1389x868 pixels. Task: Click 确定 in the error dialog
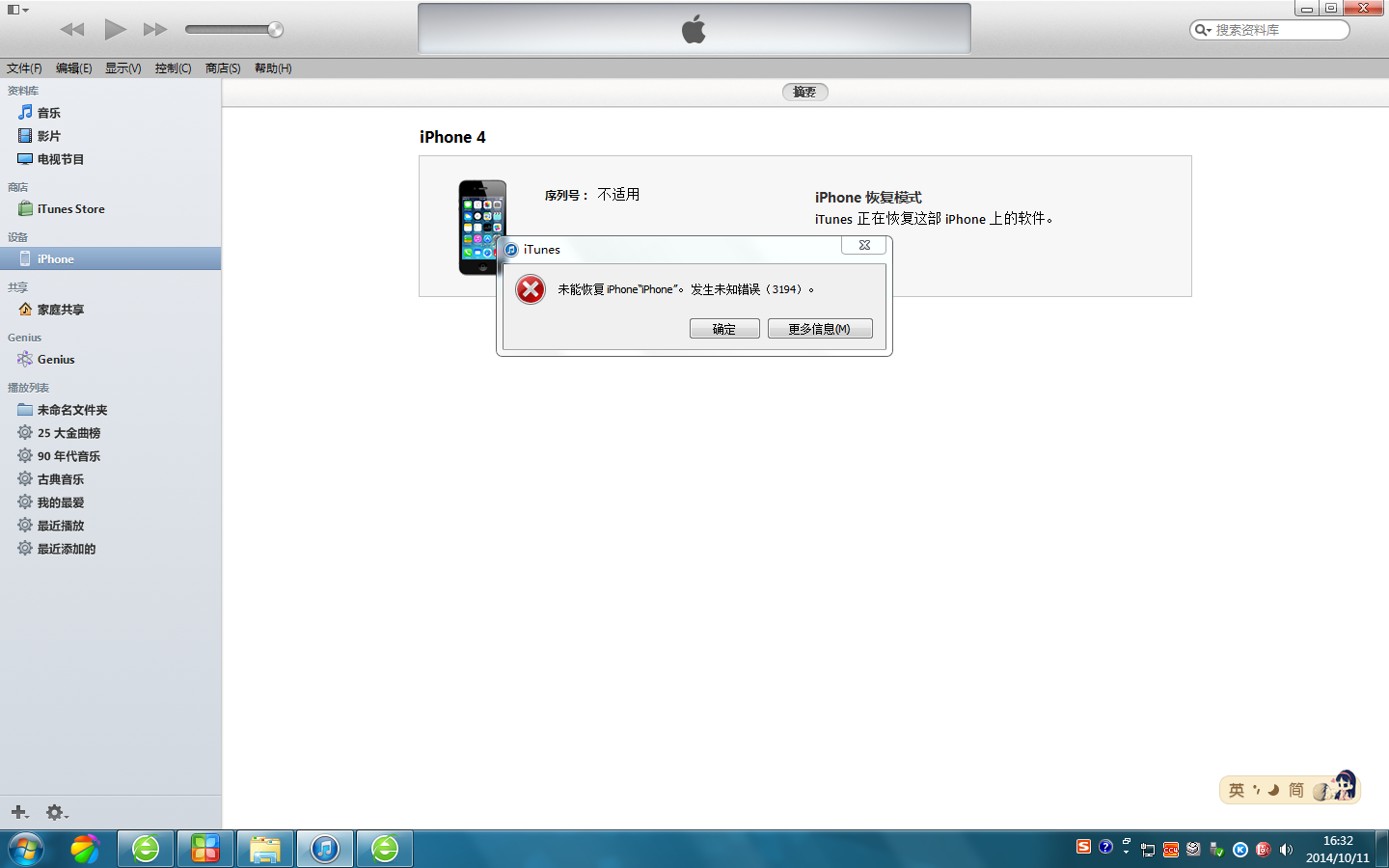click(x=724, y=329)
